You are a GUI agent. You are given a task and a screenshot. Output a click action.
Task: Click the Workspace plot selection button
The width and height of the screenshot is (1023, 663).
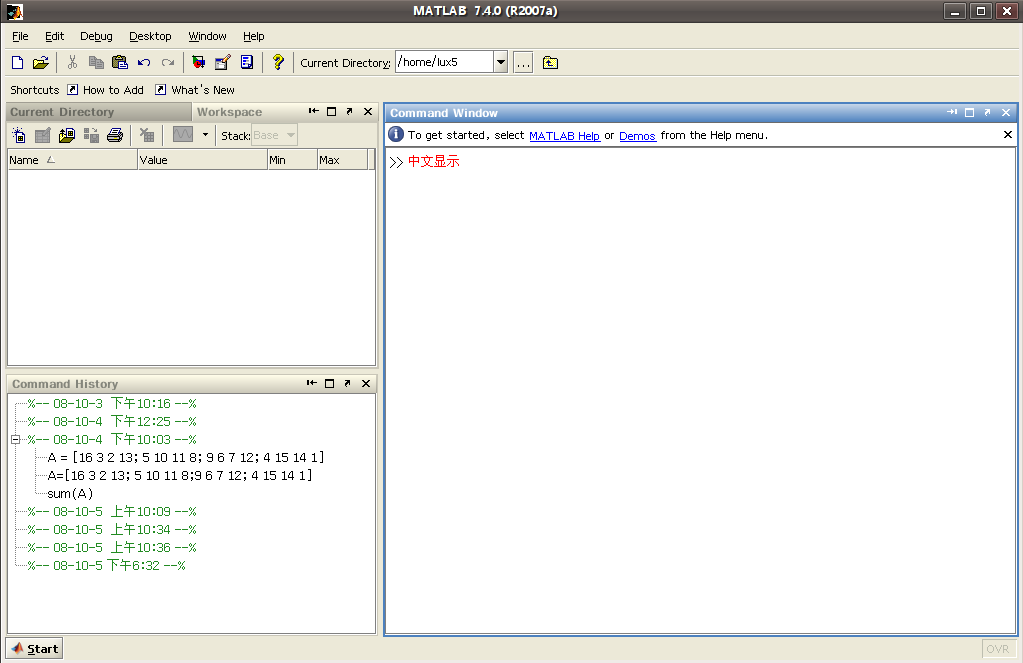point(183,134)
